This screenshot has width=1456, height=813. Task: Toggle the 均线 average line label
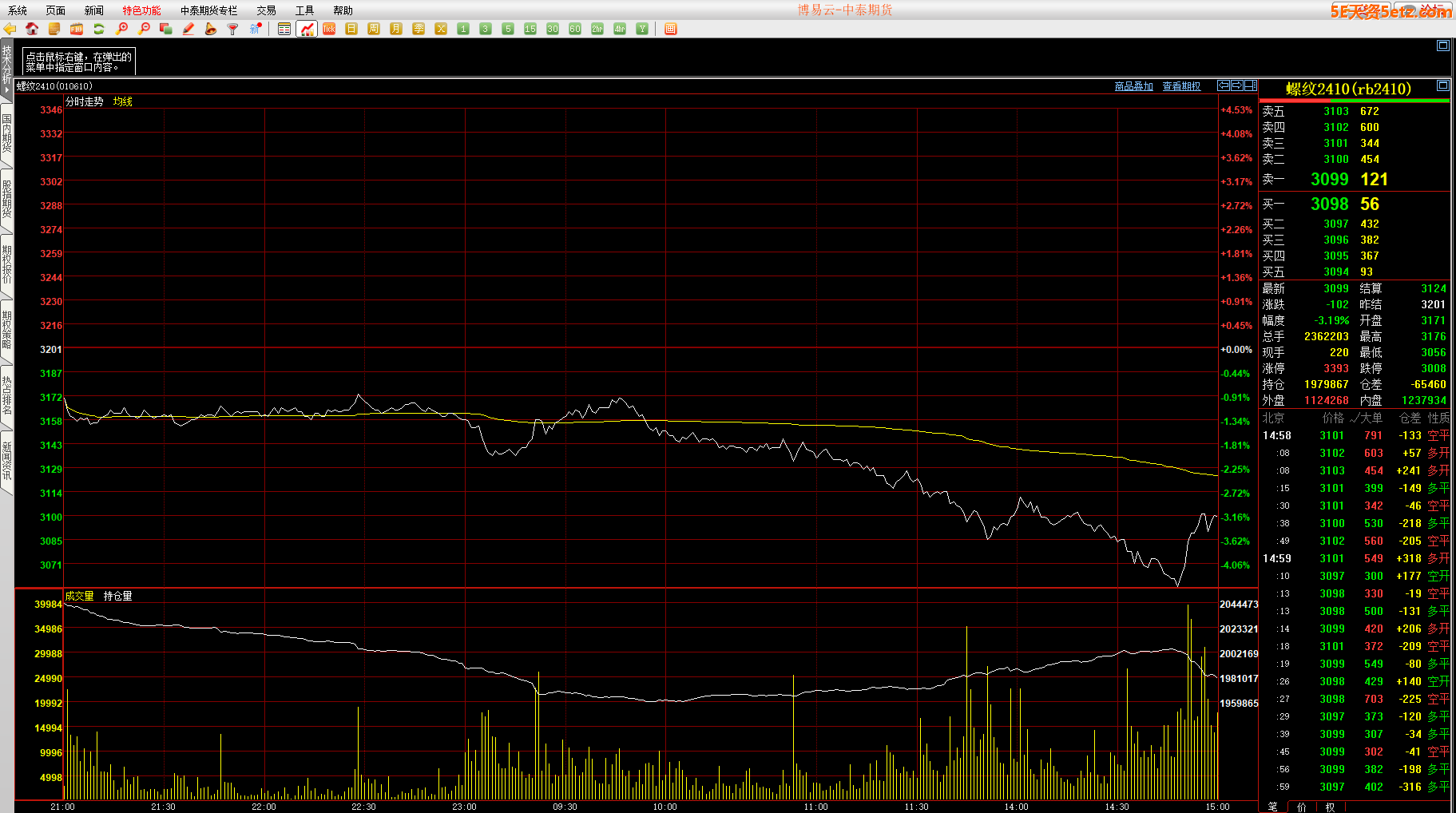pyautogui.click(x=122, y=101)
